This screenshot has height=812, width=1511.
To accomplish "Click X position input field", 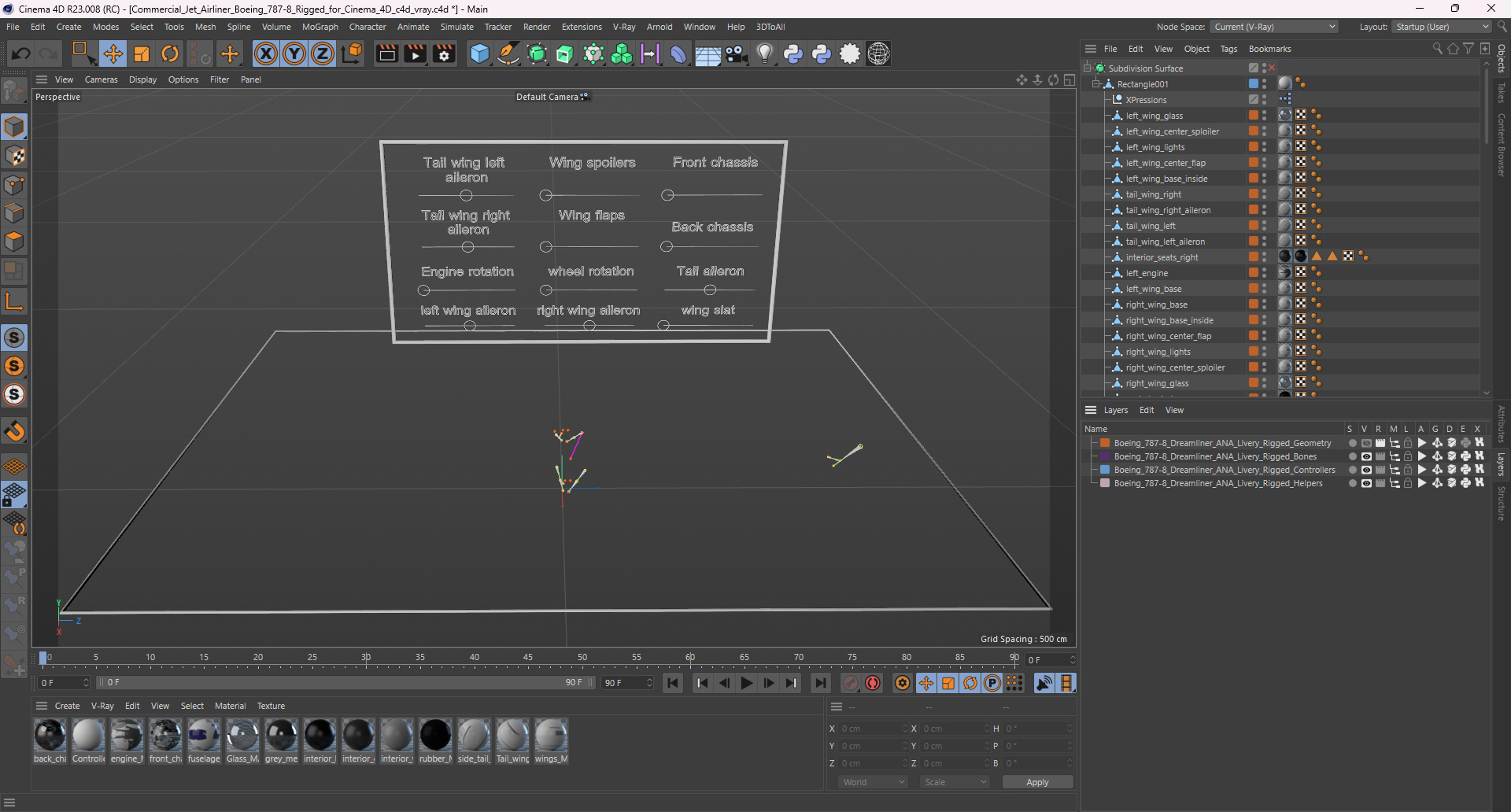I will coord(872,729).
